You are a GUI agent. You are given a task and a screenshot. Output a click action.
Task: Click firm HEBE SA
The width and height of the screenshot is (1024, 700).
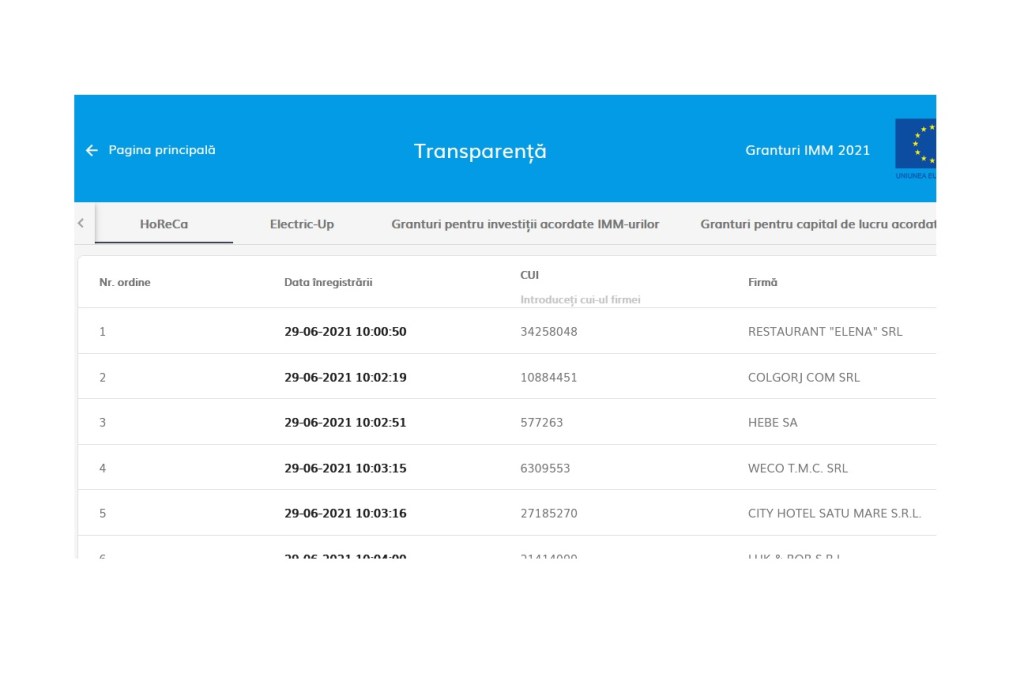[x=773, y=422]
